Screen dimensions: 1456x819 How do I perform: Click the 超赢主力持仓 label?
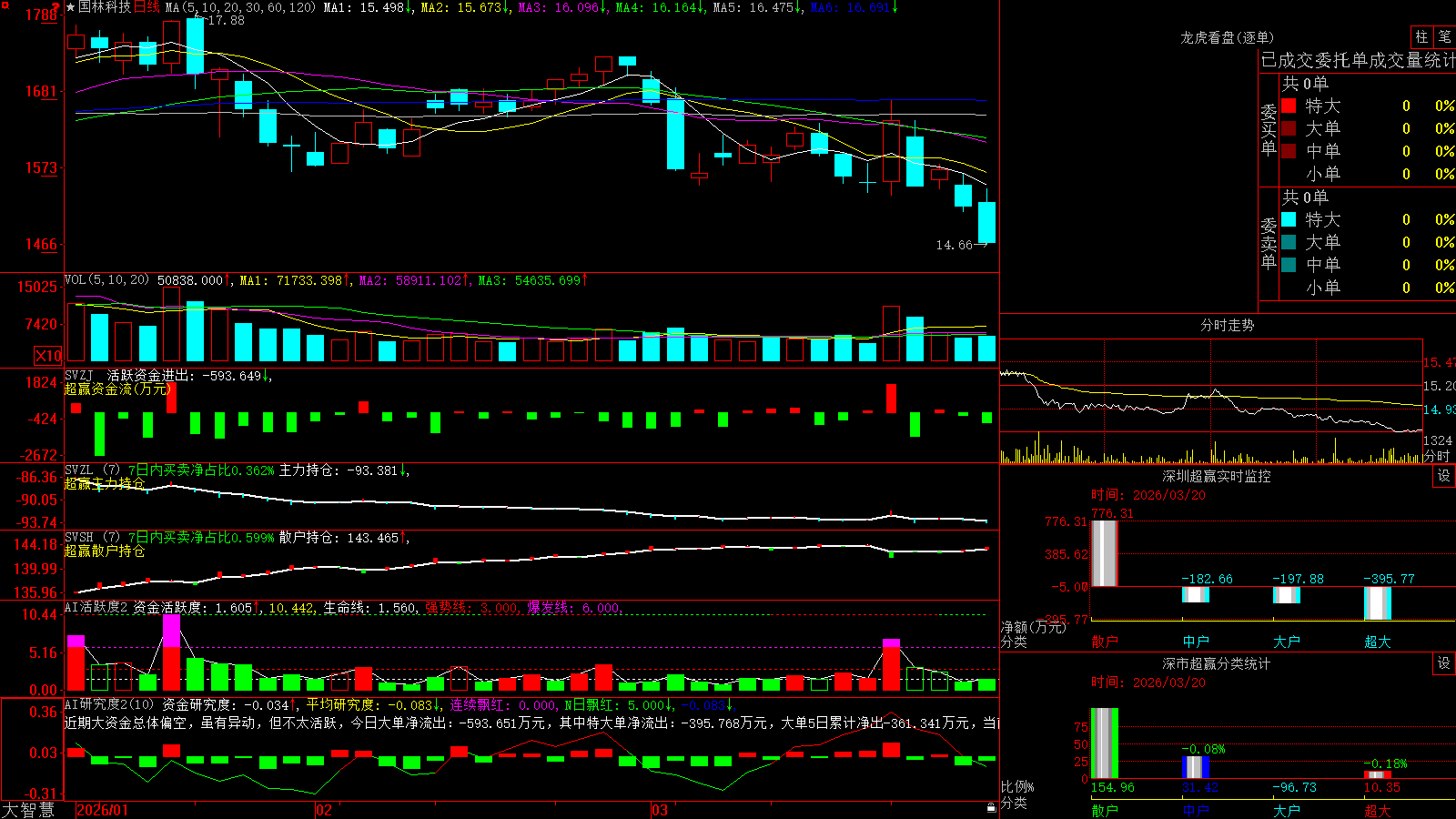105,483
